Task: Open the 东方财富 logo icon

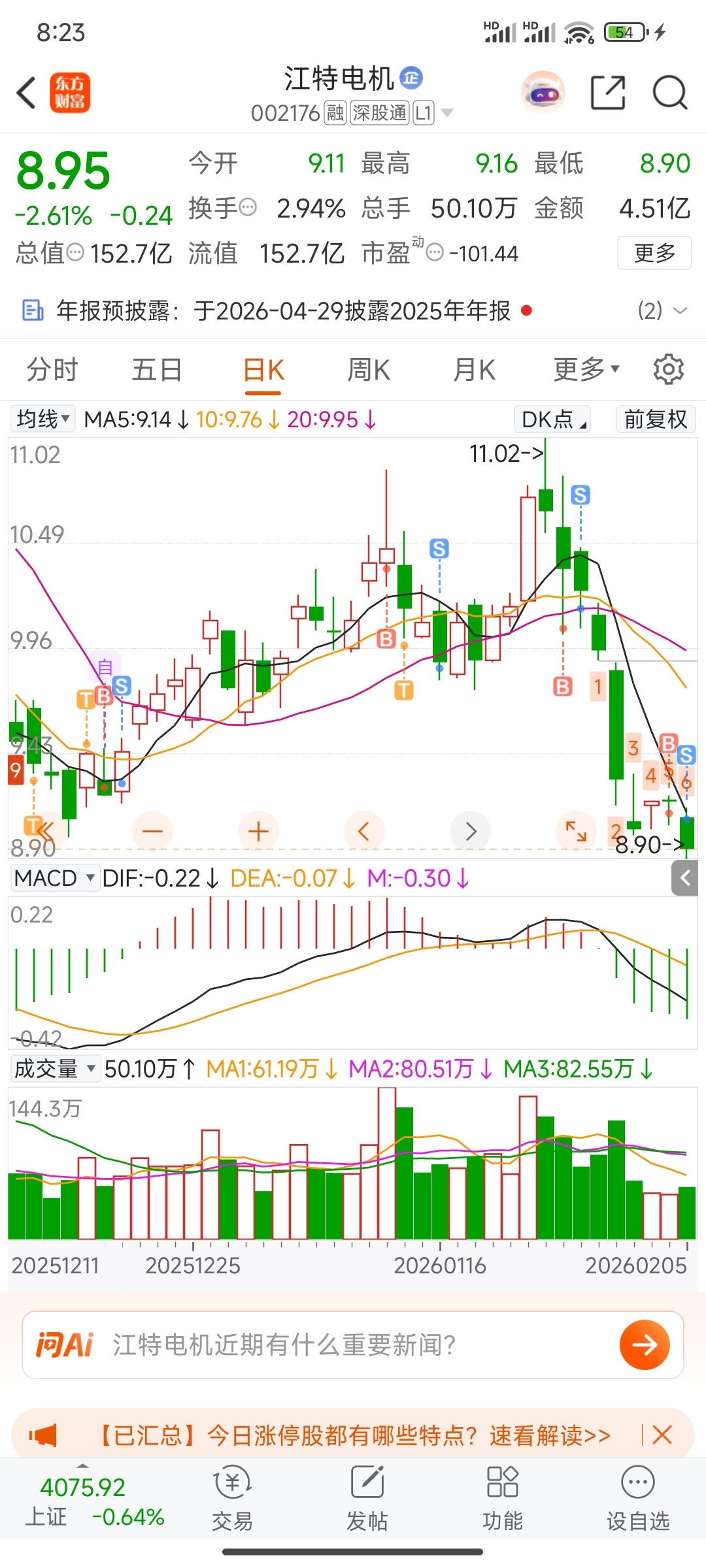Action: (70, 92)
